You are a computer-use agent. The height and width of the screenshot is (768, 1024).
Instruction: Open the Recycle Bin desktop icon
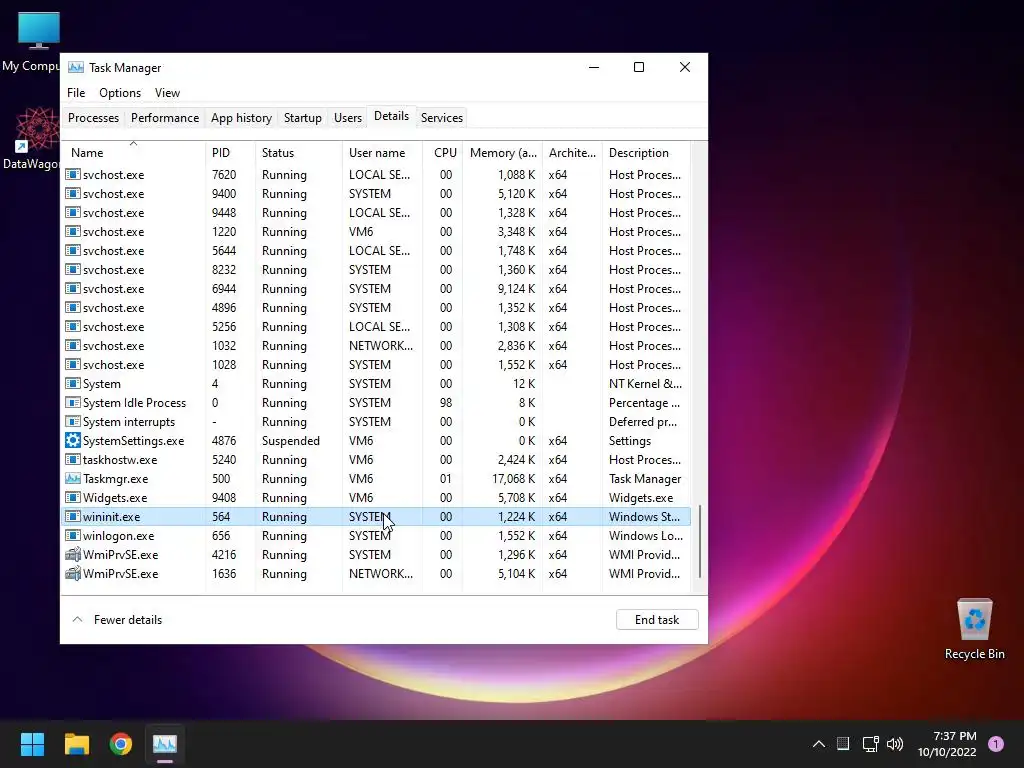coord(974,628)
